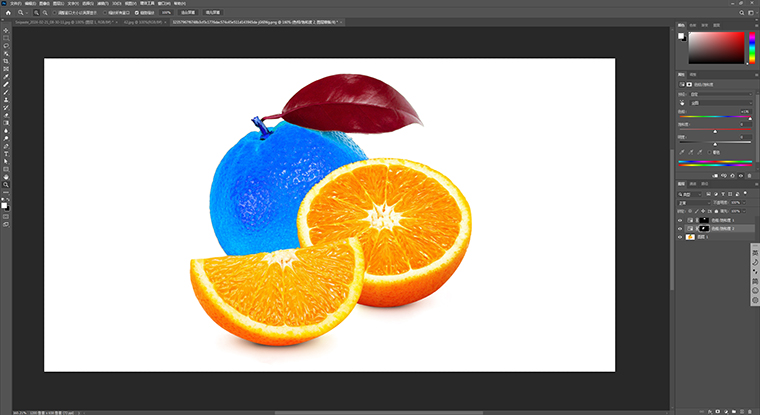Open the layer blend mode dropdown
Viewport: 760px width, 415px height.
click(x=692, y=202)
